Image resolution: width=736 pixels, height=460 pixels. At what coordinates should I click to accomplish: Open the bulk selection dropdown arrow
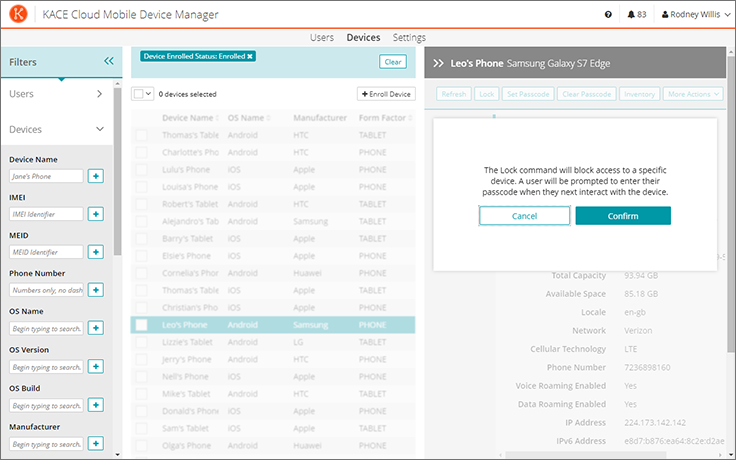tap(148, 94)
